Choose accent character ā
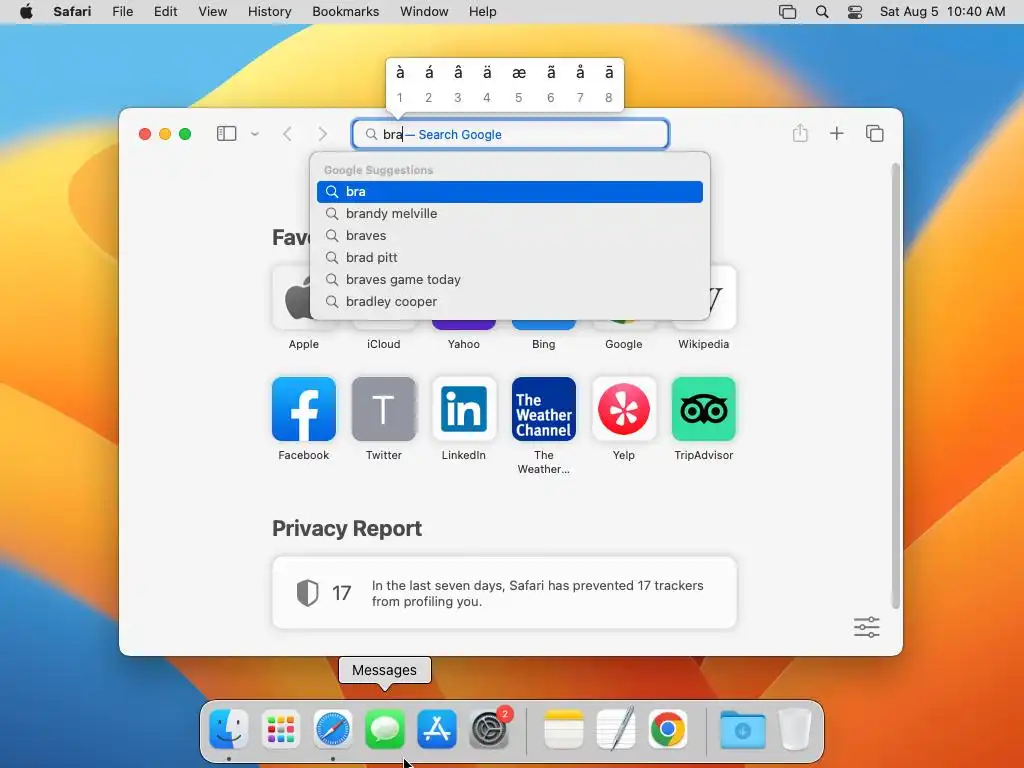This screenshot has width=1024, height=768. tap(609, 73)
